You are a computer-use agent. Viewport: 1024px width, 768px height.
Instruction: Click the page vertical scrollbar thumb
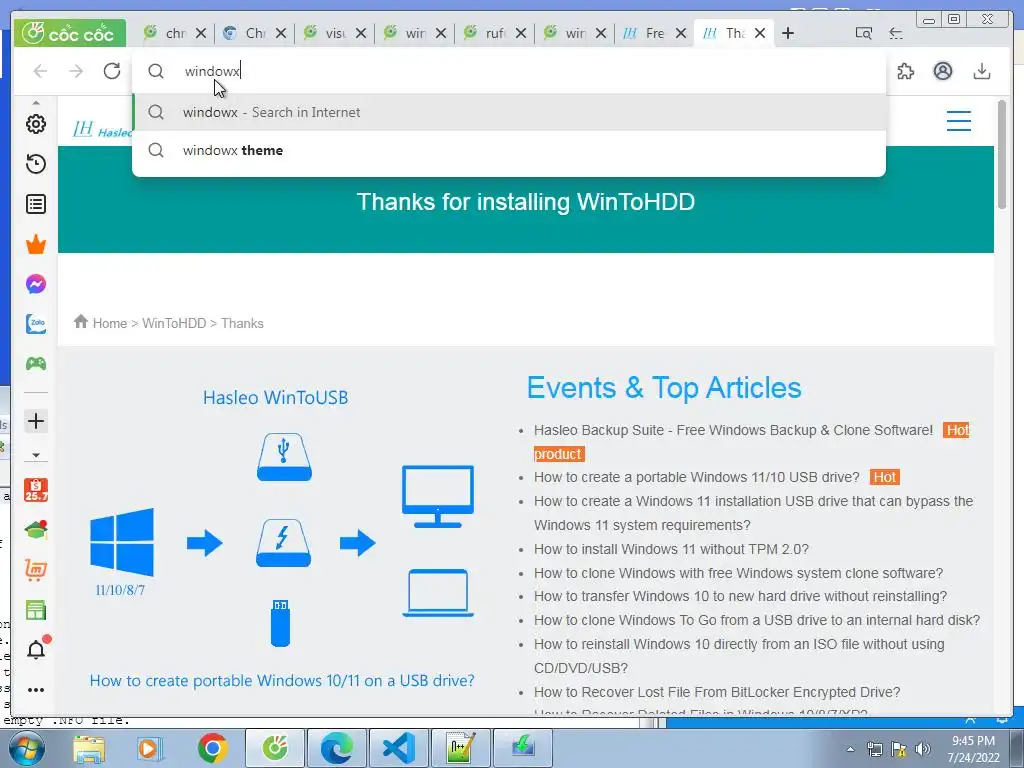coord(1002,155)
